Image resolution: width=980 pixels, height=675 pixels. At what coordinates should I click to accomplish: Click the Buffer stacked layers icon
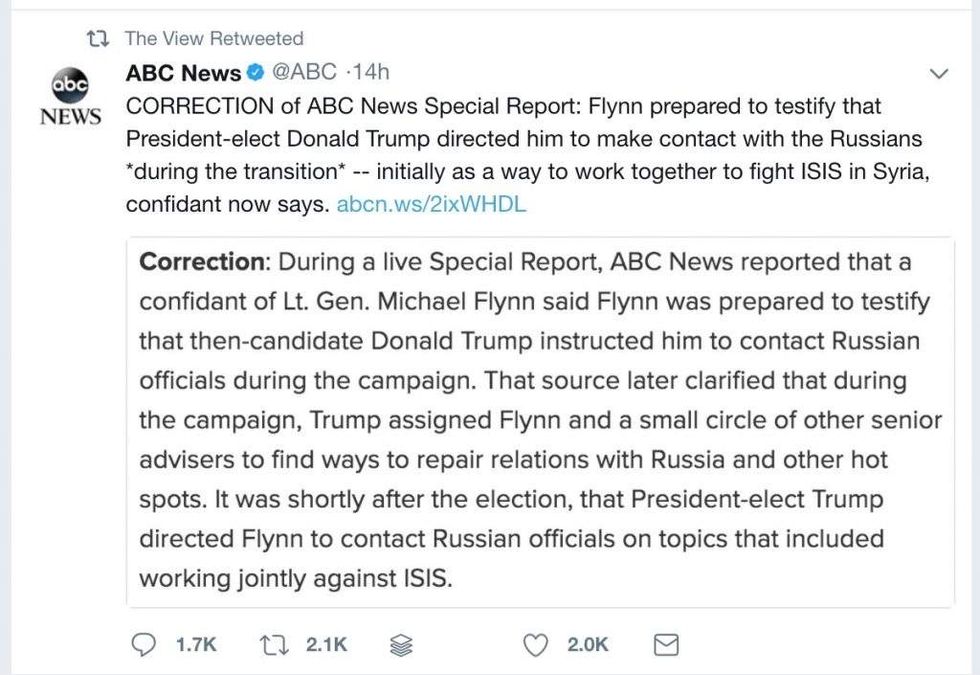[x=400, y=646]
